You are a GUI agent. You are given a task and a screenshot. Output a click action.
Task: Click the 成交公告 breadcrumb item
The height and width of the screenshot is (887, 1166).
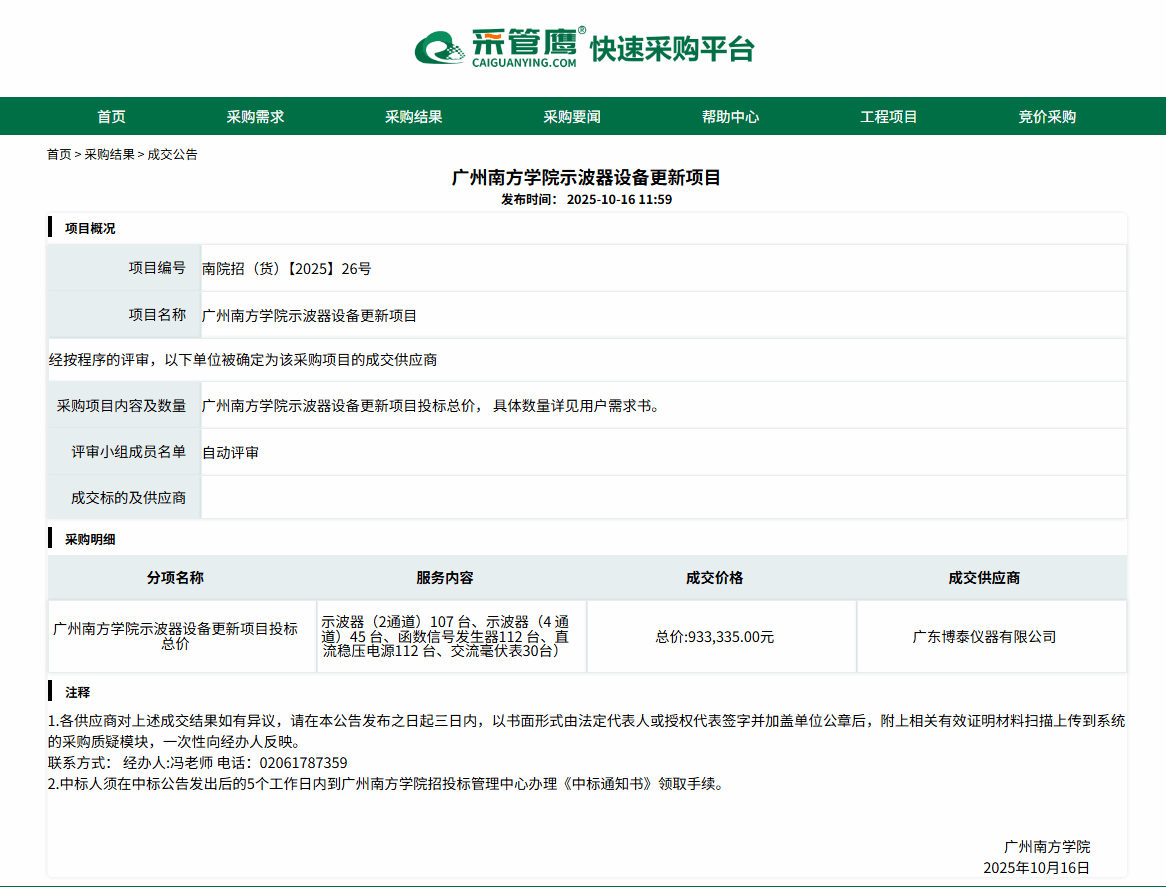click(173, 155)
